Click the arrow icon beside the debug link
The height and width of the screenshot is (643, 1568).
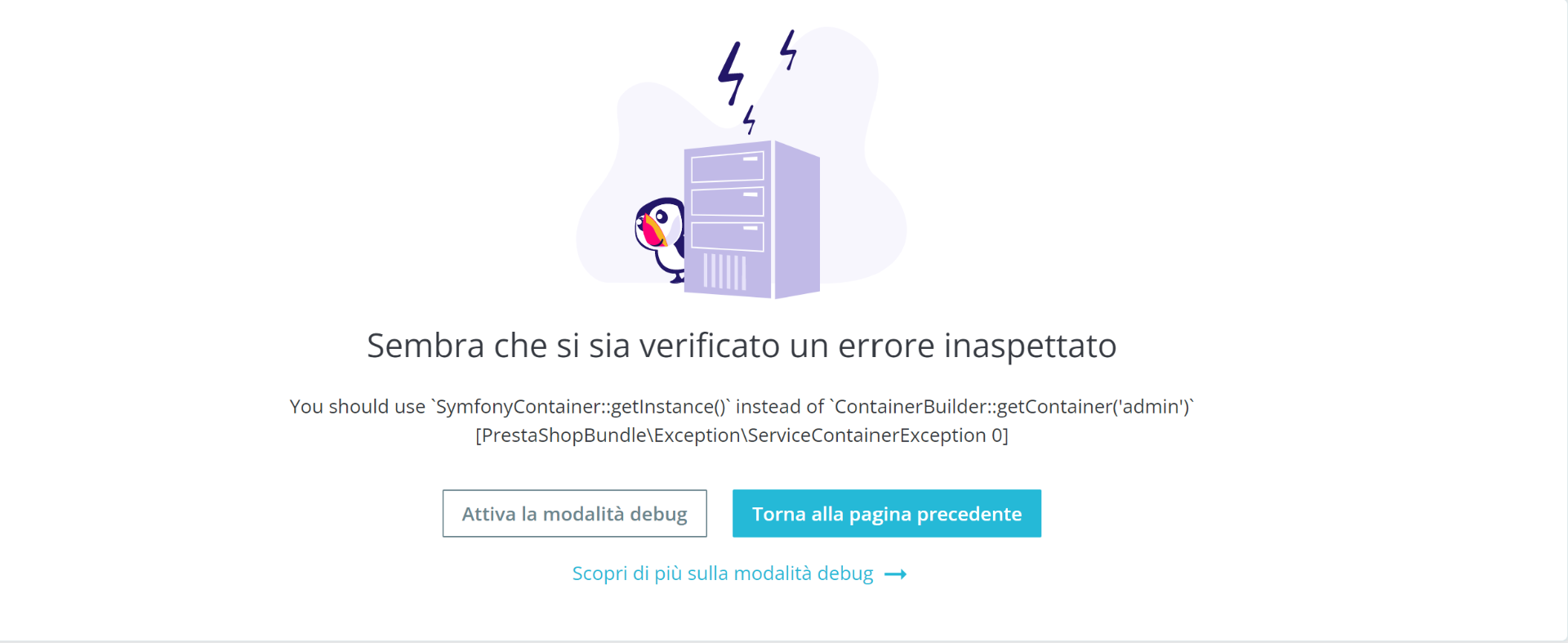(896, 574)
